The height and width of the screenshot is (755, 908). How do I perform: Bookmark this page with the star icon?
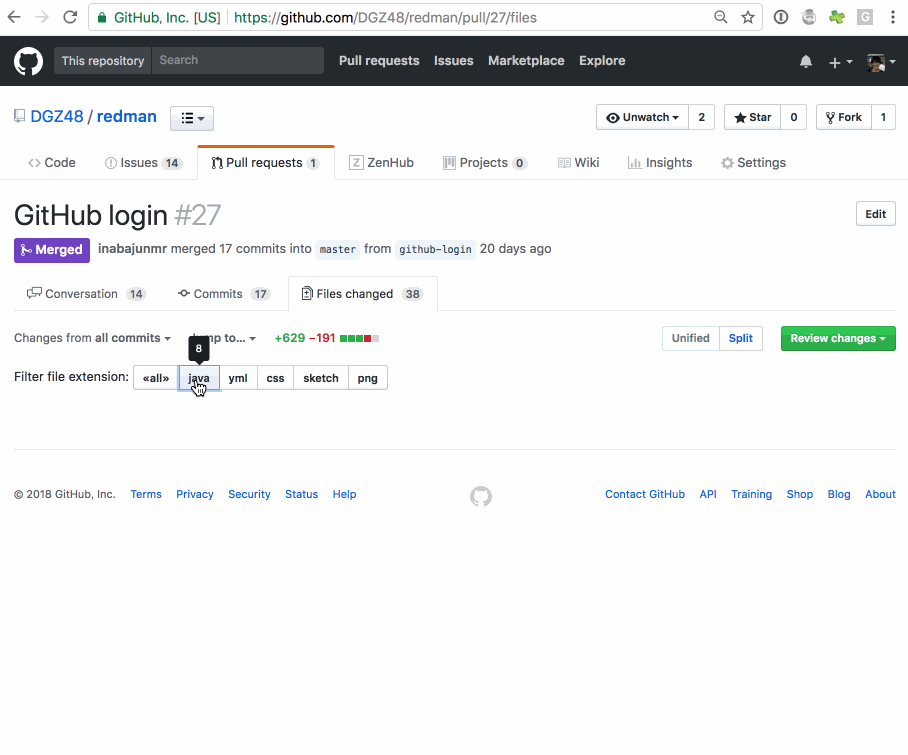click(748, 17)
